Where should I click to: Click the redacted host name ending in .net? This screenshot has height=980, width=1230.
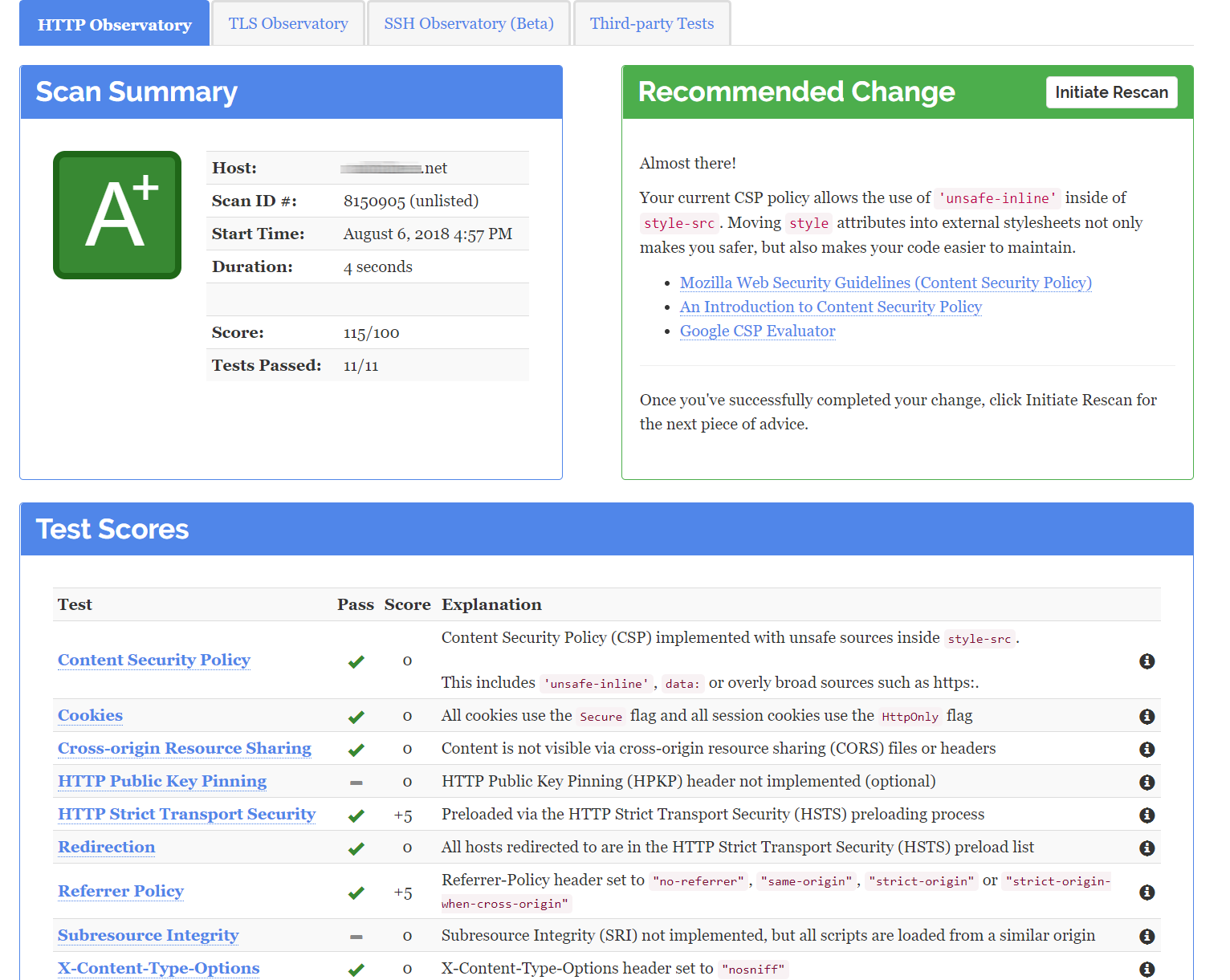[x=393, y=168]
